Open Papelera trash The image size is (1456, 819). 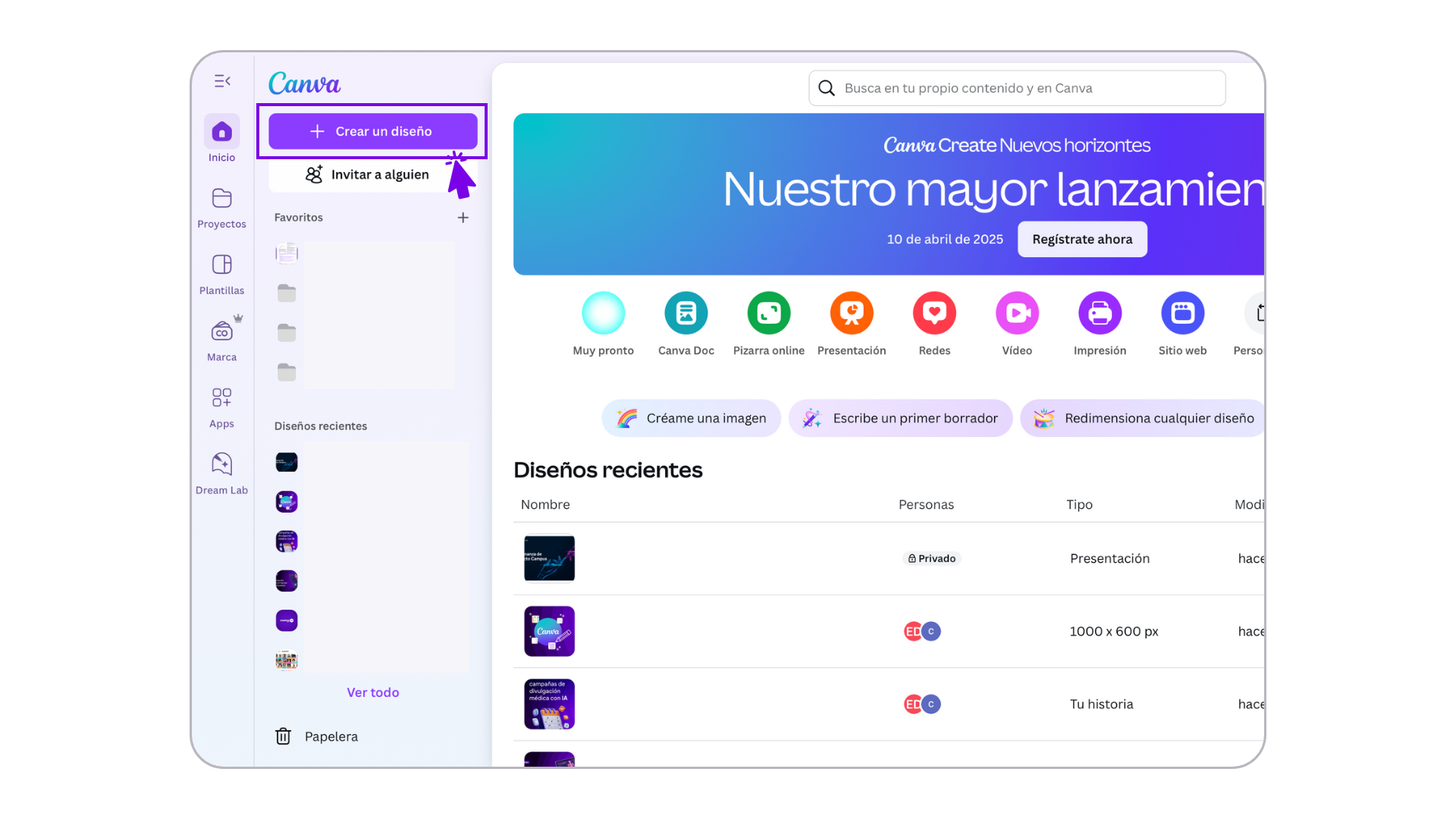316,736
